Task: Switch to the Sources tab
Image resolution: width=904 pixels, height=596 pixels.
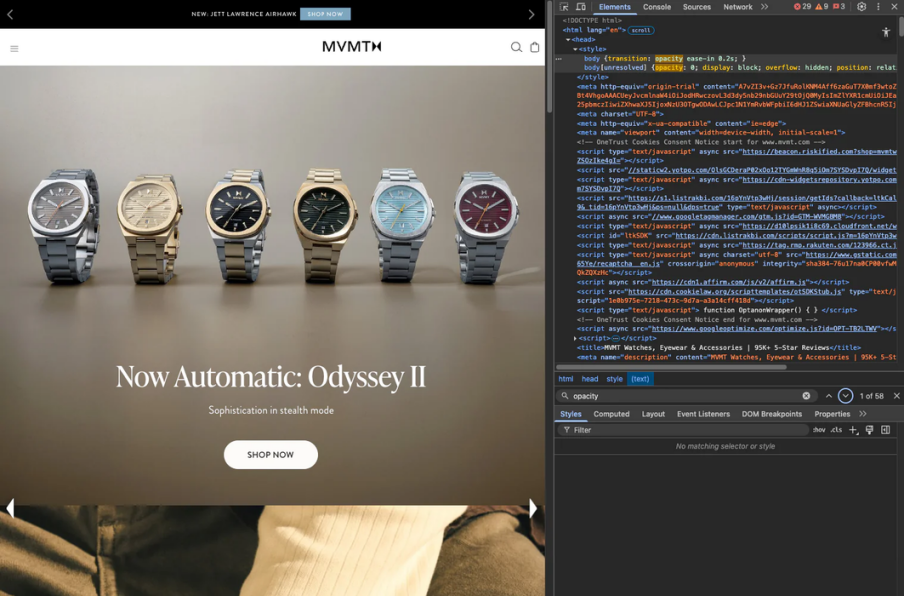Action: tap(696, 7)
